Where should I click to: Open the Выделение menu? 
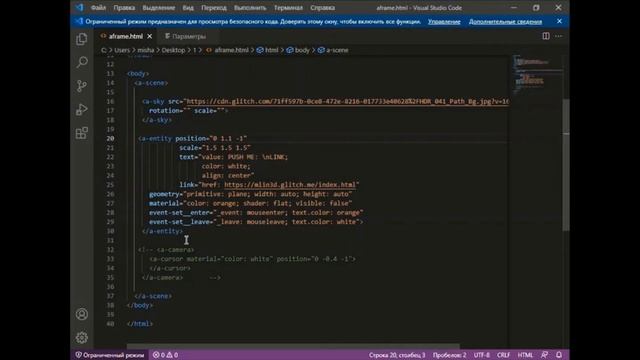159,8
